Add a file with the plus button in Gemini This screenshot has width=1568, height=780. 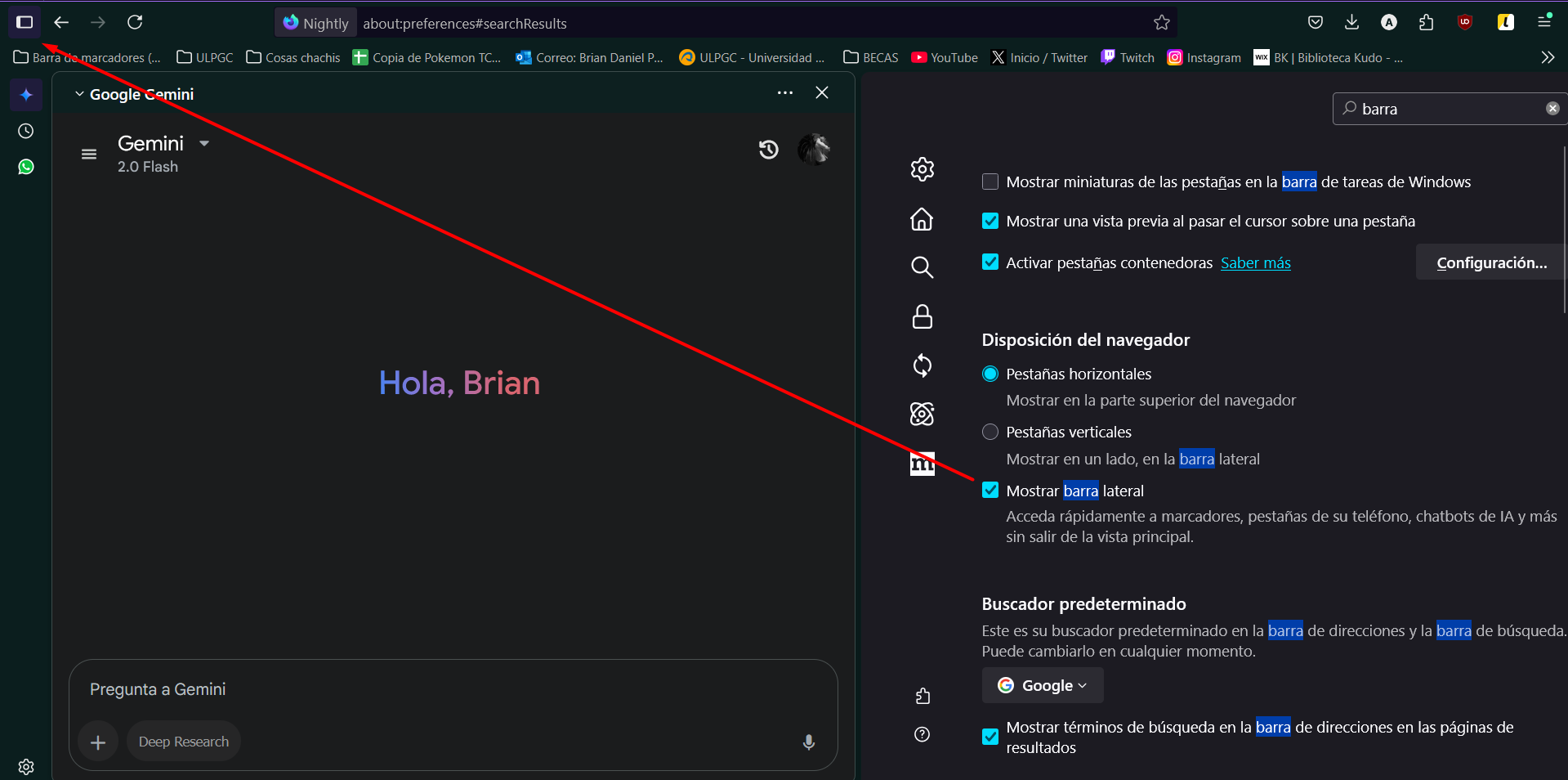98,742
